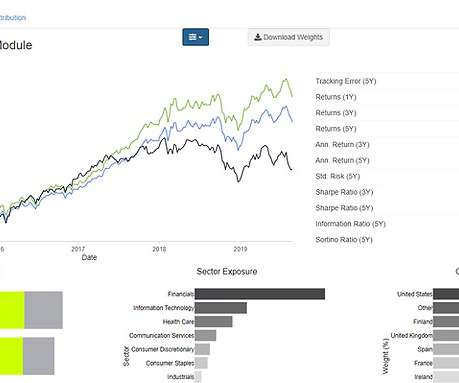This screenshot has height=383, width=459.
Task: Select the Sharpe Ratio (5Y) row
Action: pyautogui.click(x=387, y=208)
